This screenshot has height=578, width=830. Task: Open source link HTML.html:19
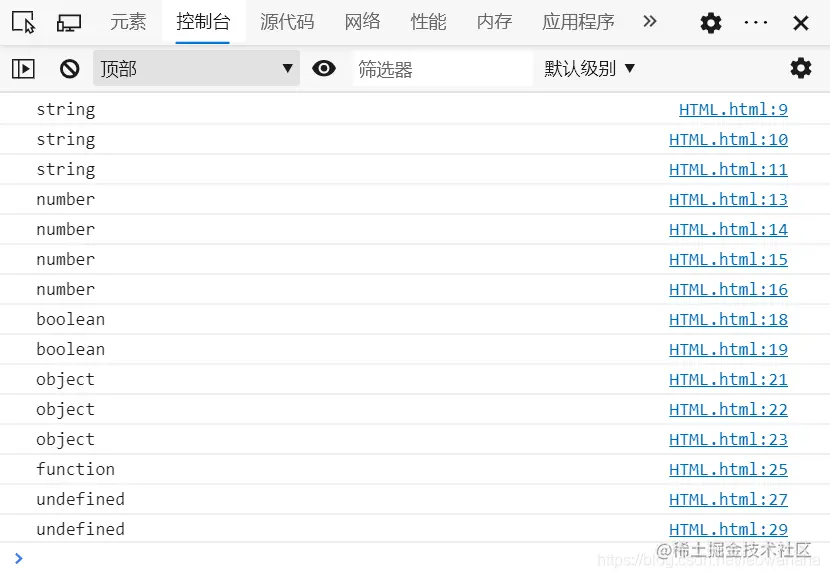pyautogui.click(x=728, y=349)
